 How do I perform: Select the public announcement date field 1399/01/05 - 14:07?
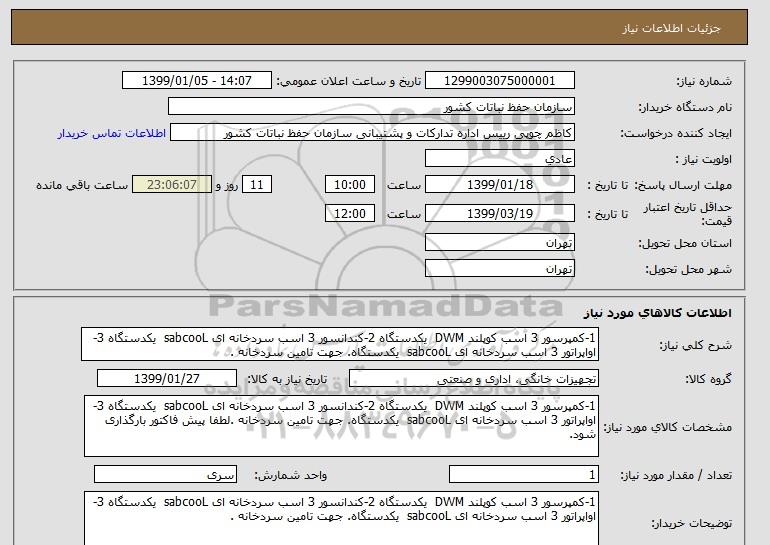tap(196, 81)
